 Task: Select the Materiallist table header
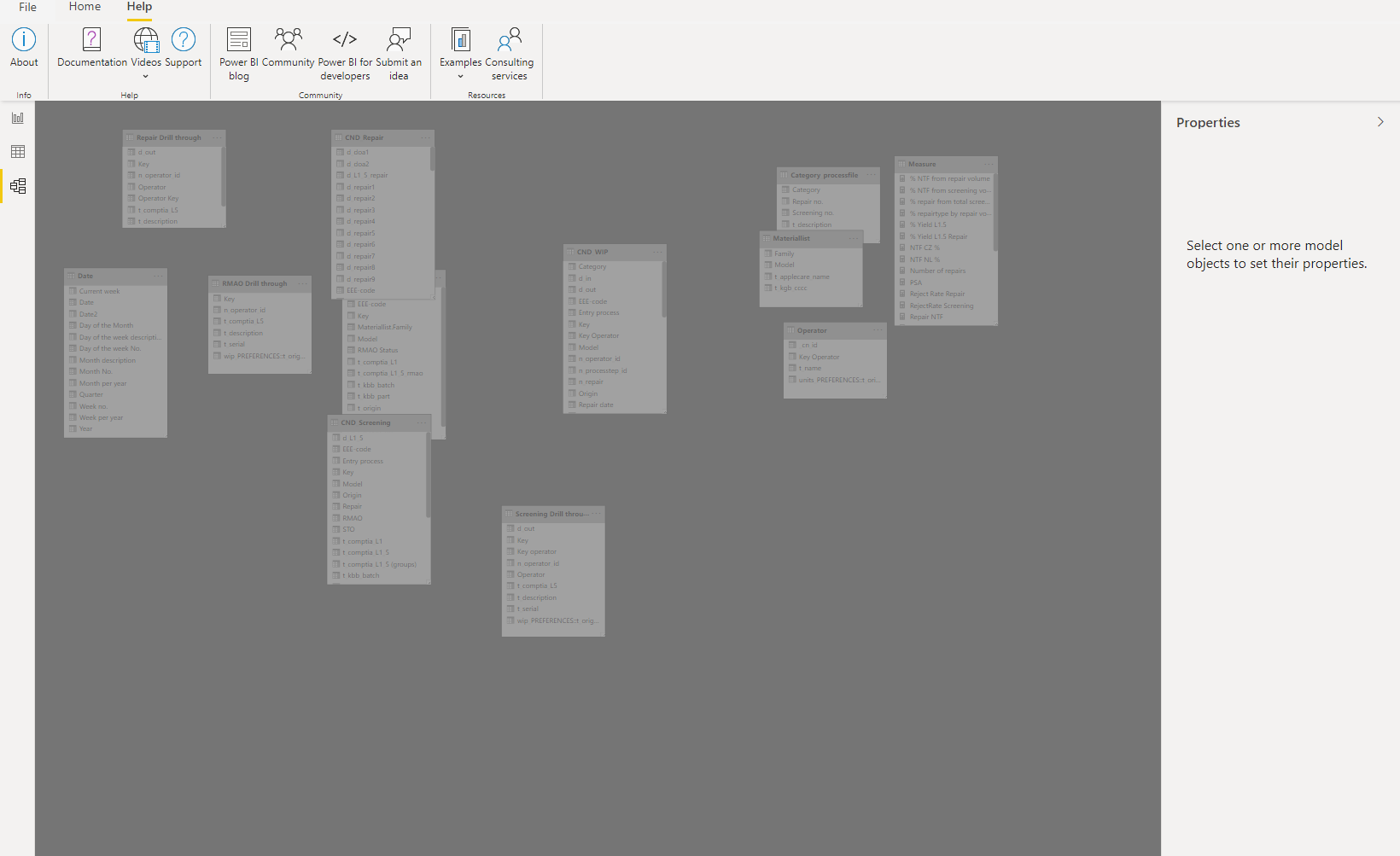811,238
